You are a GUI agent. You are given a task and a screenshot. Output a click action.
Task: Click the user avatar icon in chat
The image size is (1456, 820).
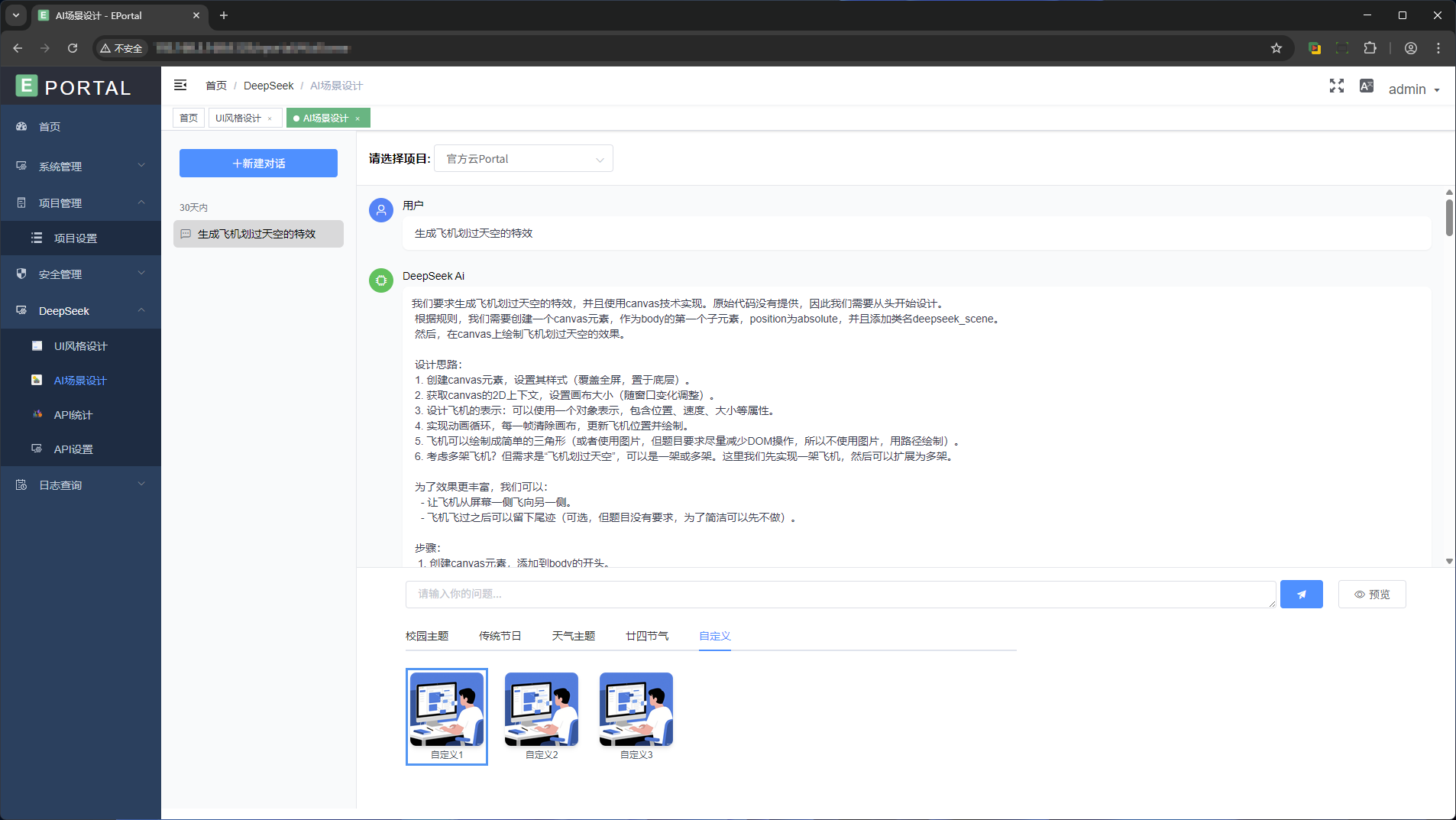tap(381, 210)
